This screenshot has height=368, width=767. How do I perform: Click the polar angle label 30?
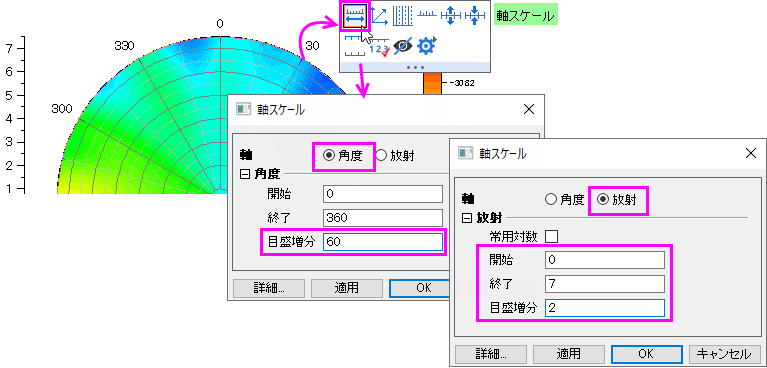312,46
